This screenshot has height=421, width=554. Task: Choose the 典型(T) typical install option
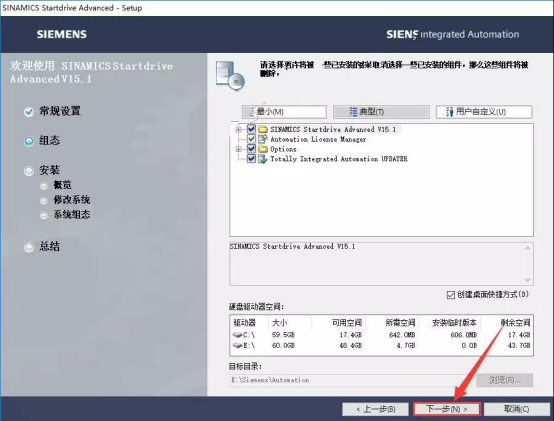[x=381, y=112]
